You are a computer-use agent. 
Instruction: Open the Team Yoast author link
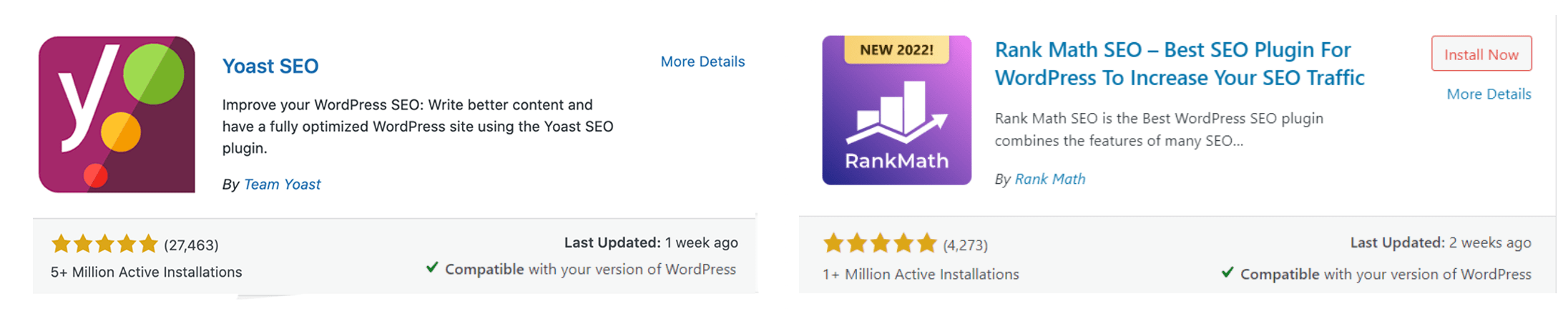[x=282, y=184]
